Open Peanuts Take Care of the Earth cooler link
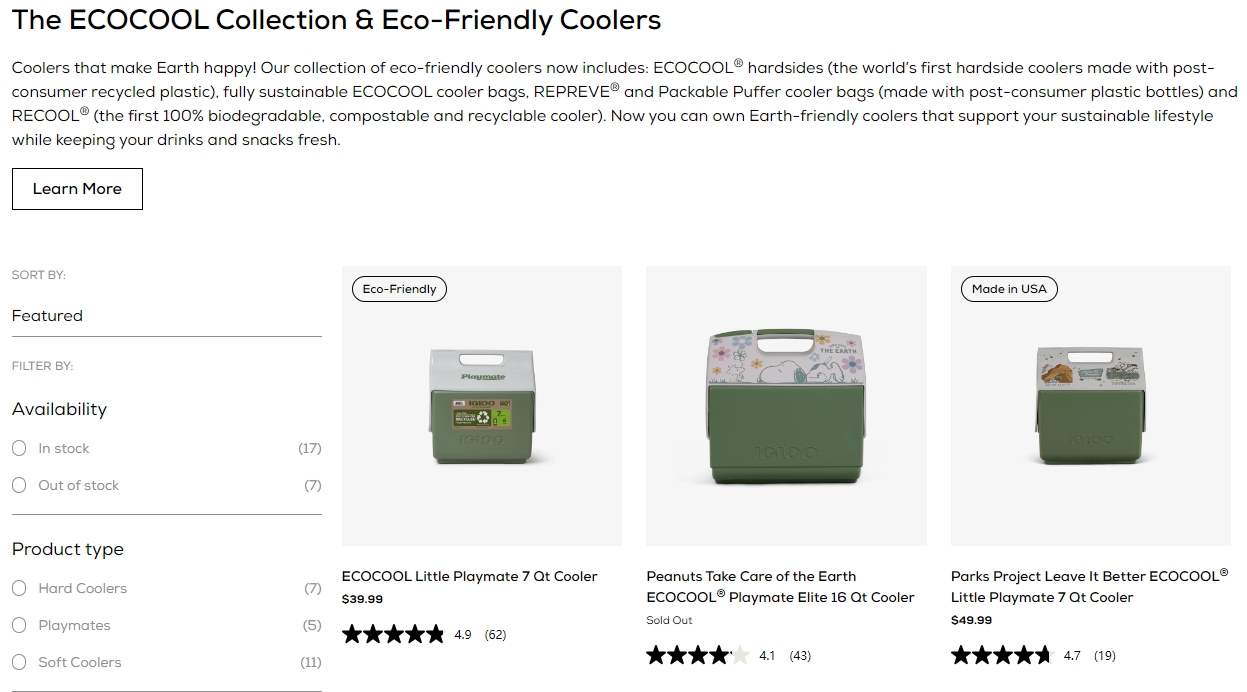Screen dimensions: 1247x692 [x=781, y=587]
